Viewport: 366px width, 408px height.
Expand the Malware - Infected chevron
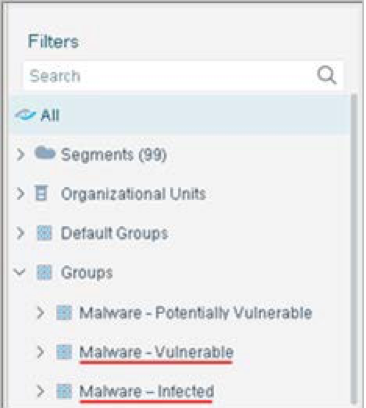point(40,391)
